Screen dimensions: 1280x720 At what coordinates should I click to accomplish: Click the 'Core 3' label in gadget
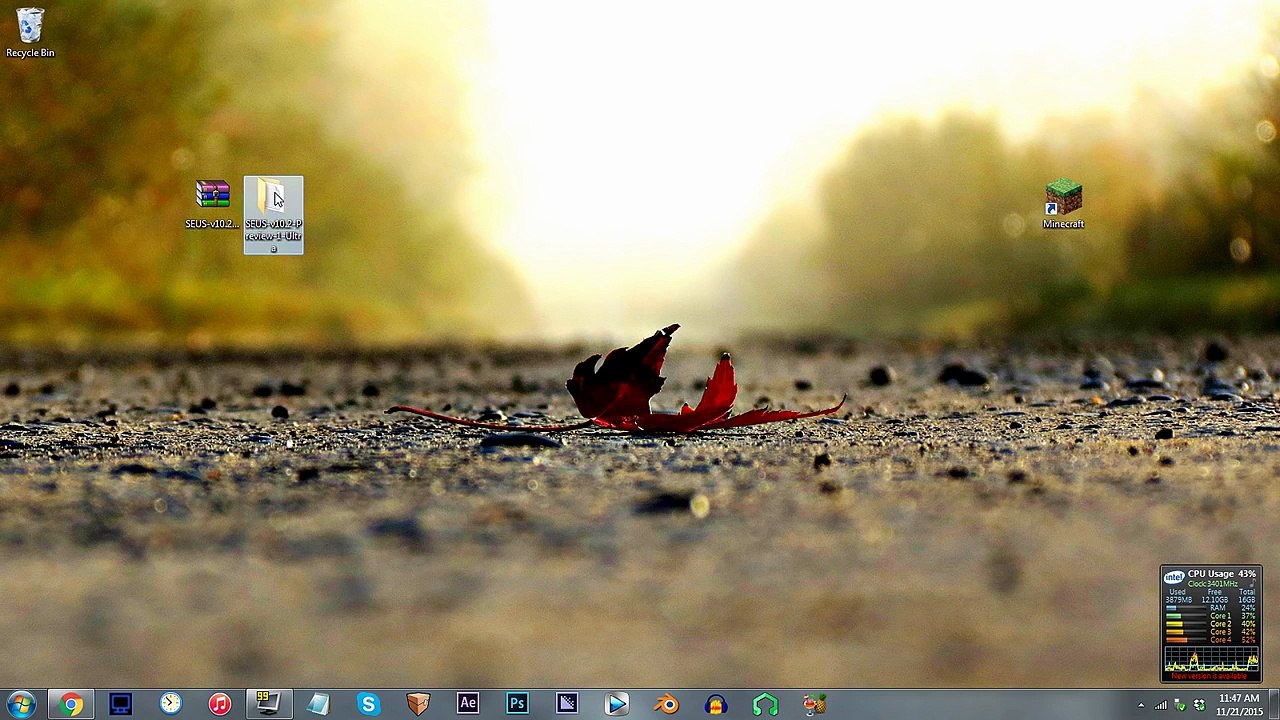click(1220, 632)
